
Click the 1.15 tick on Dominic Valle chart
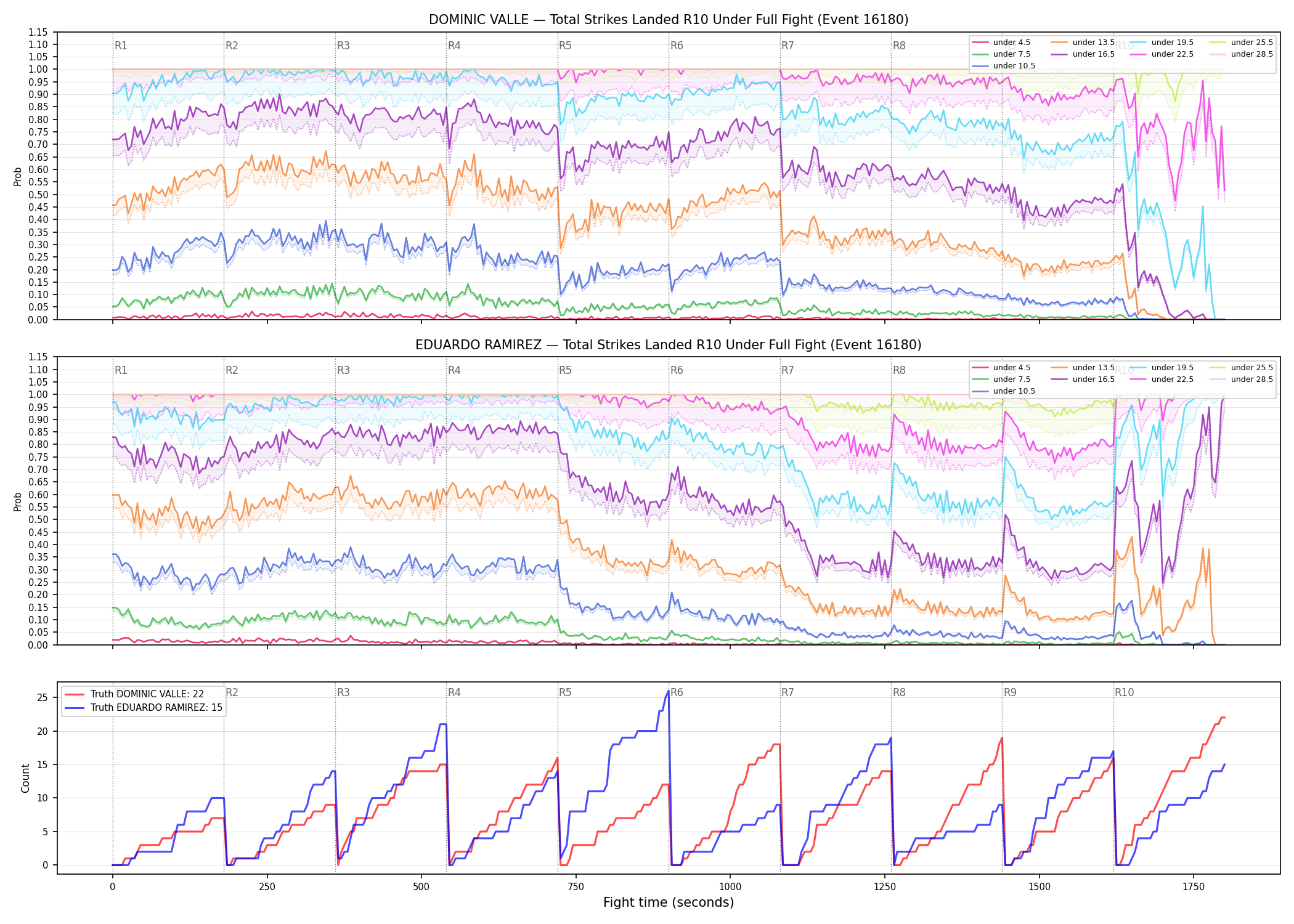38,32
